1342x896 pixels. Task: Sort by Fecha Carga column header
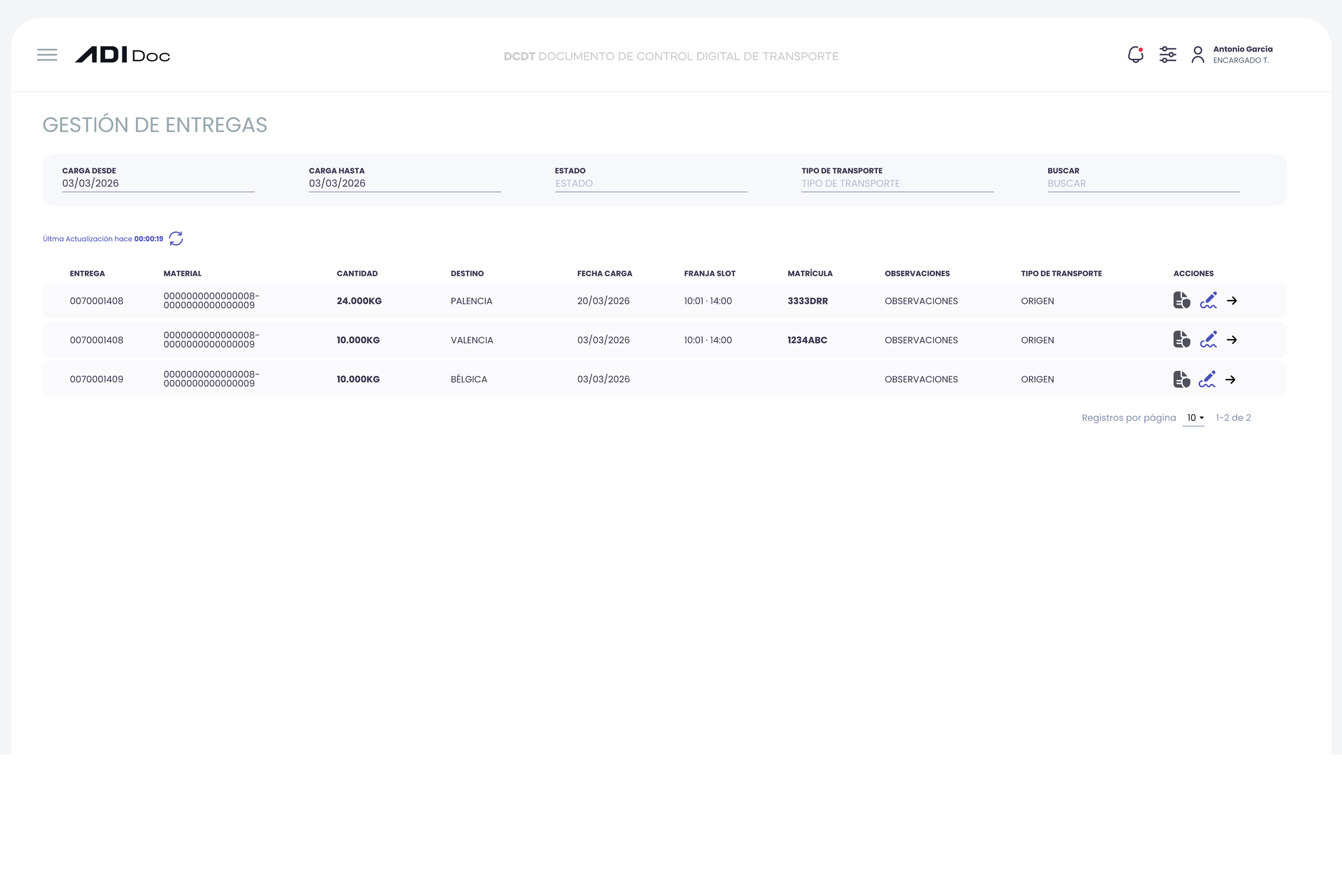[604, 274]
